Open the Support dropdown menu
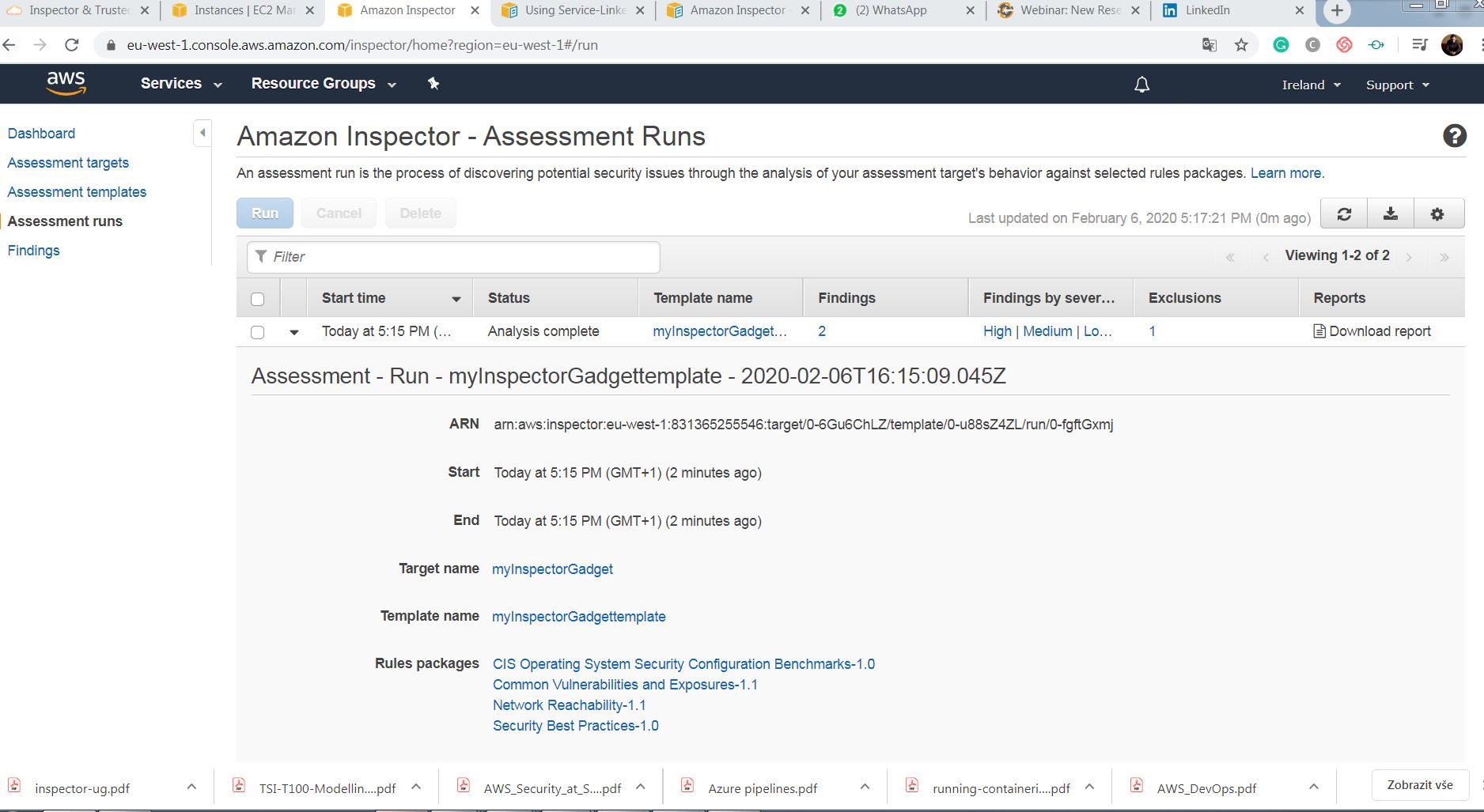Screen dimensions: 1484x812 click(x=1397, y=85)
